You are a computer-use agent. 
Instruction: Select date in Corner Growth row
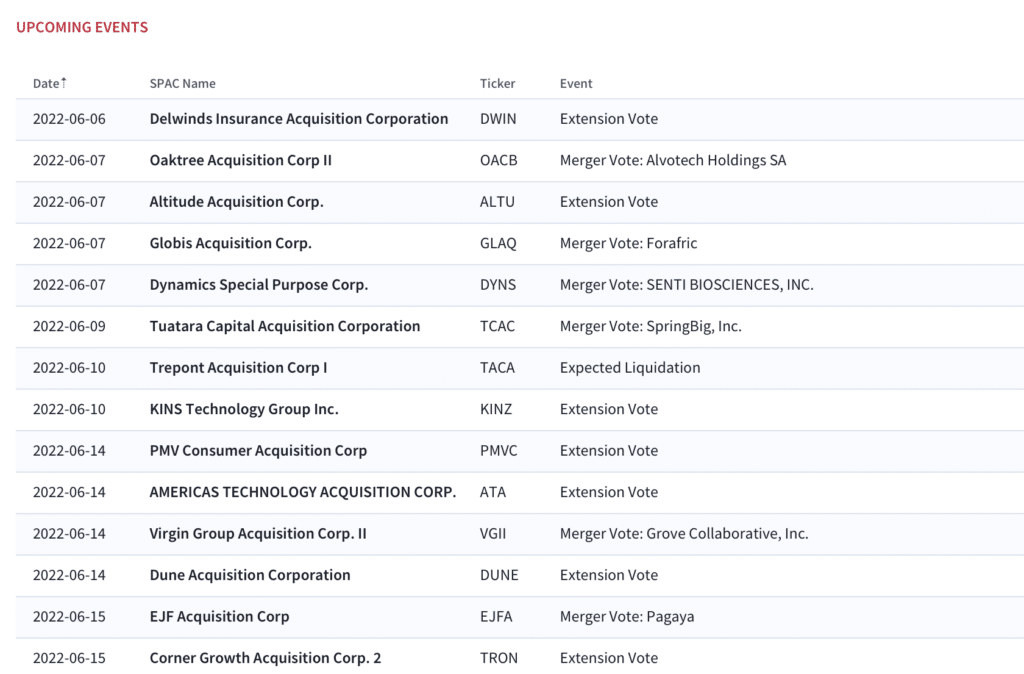pyautogui.click(x=69, y=658)
